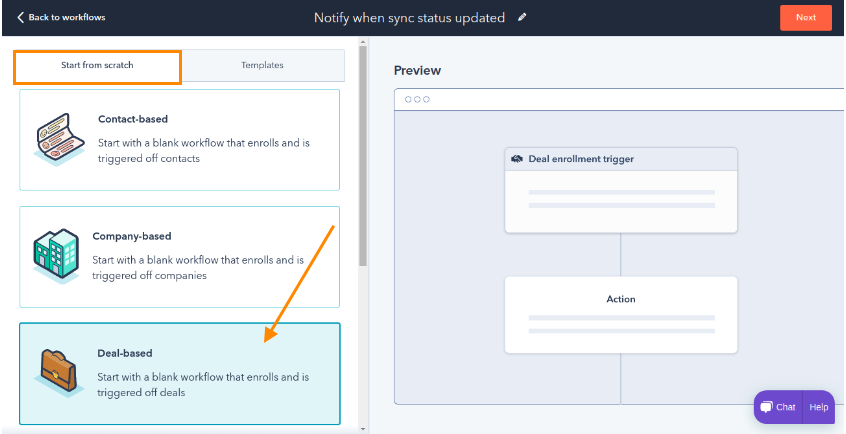Select the Contact-based workflow option

click(180, 140)
